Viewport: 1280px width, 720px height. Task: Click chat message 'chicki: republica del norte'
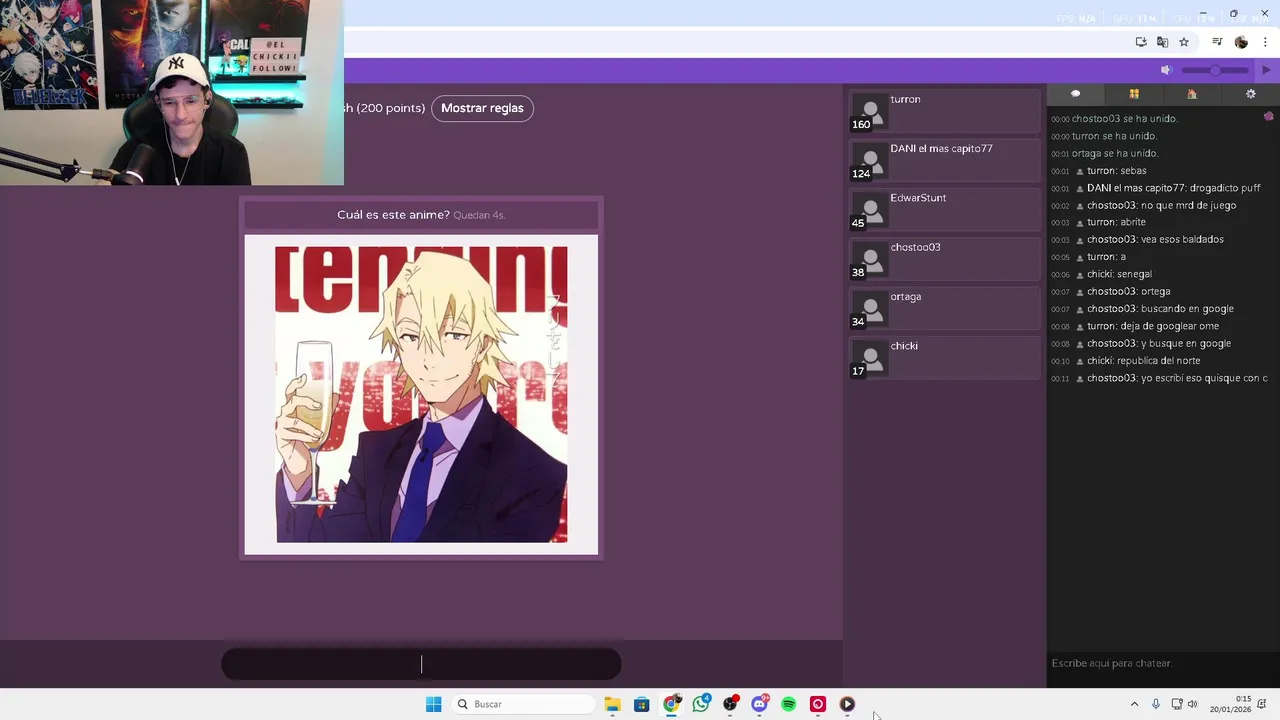tap(1144, 361)
